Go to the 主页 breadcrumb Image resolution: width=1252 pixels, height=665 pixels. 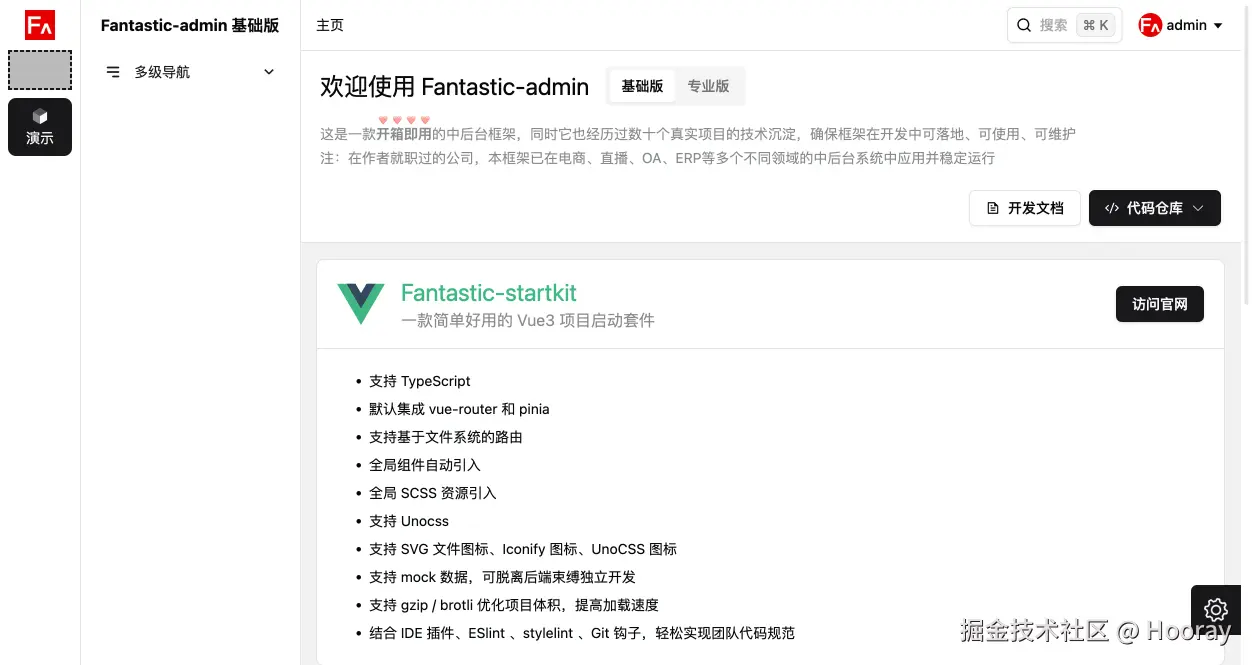pyautogui.click(x=330, y=25)
